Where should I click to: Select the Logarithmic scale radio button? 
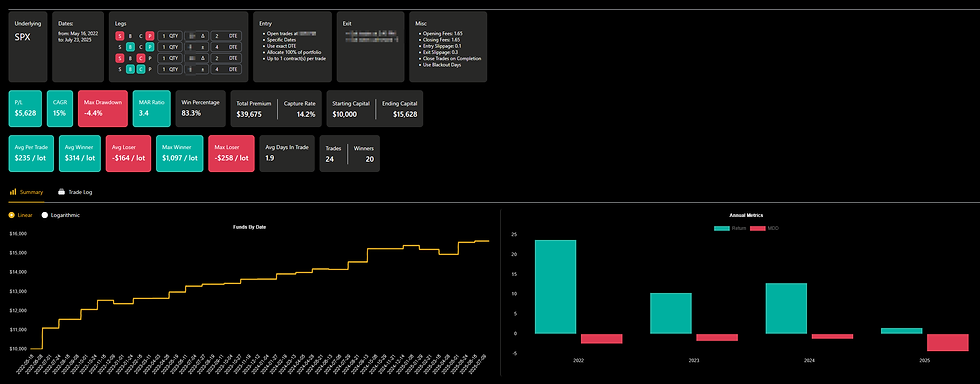(44, 215)
